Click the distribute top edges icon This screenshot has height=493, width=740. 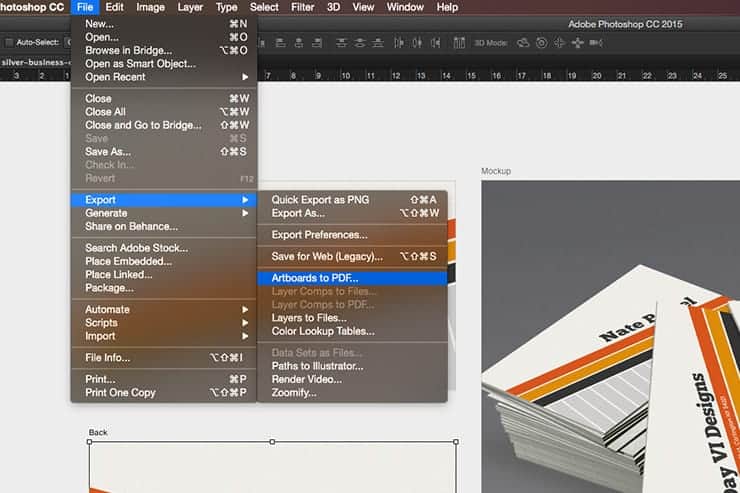click(x=341, y=43)
